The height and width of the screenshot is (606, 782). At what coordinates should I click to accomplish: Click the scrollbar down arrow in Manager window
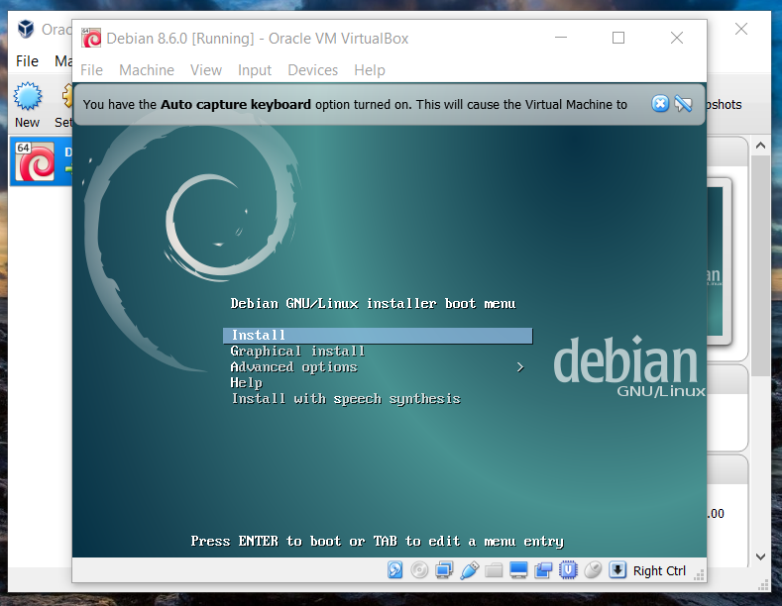click(760, 557)
